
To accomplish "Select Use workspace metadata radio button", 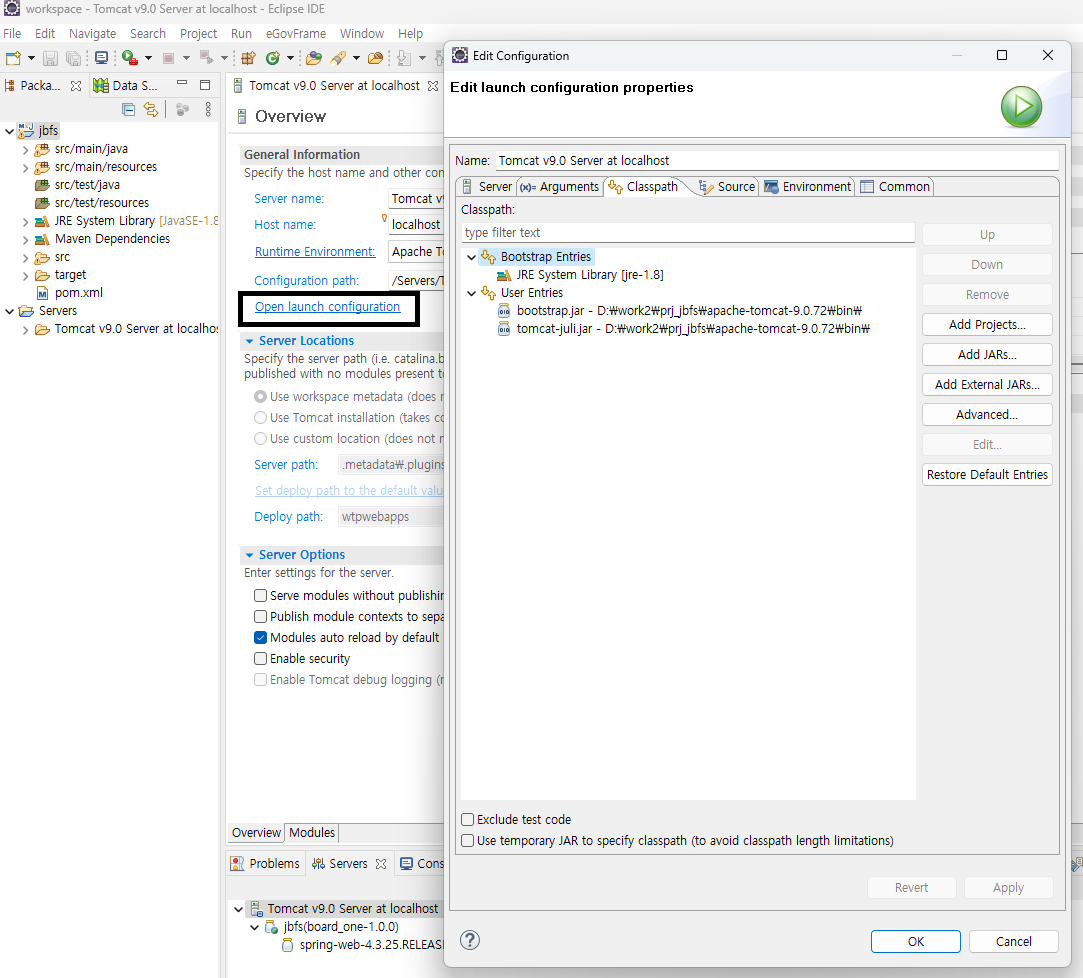I will [260, 396].
